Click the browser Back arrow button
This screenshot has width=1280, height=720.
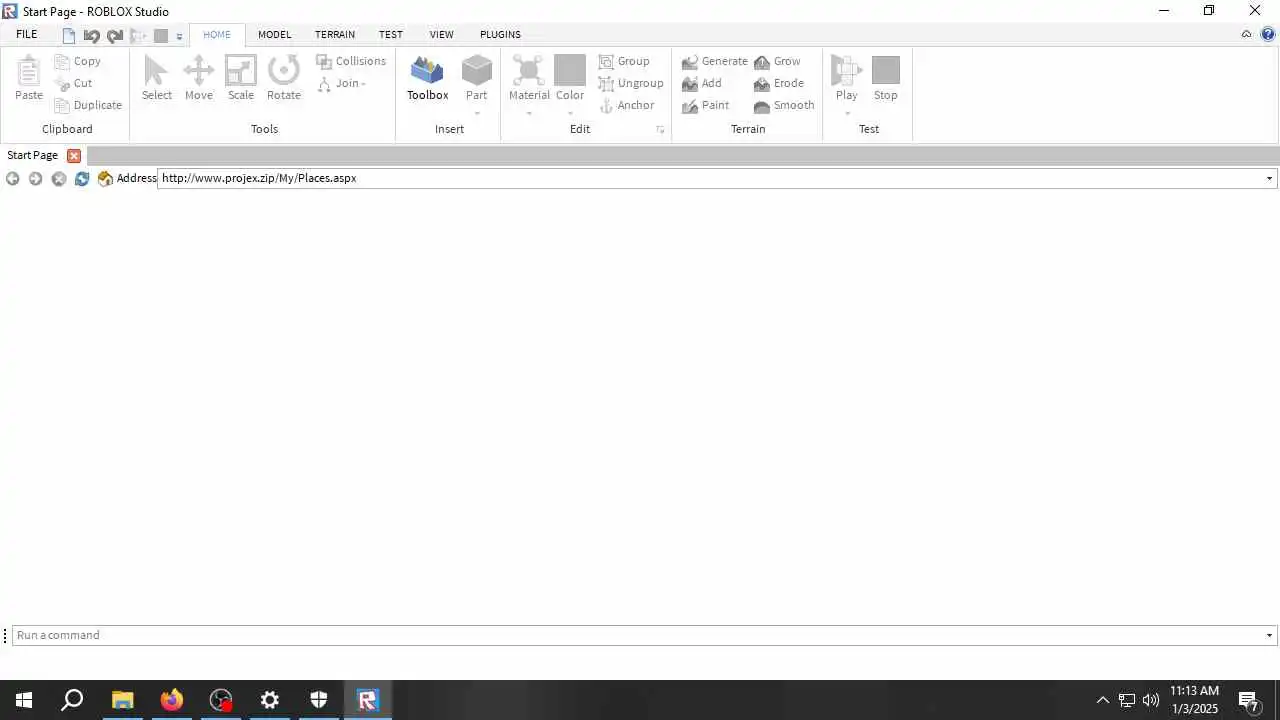tap(12, 179)
